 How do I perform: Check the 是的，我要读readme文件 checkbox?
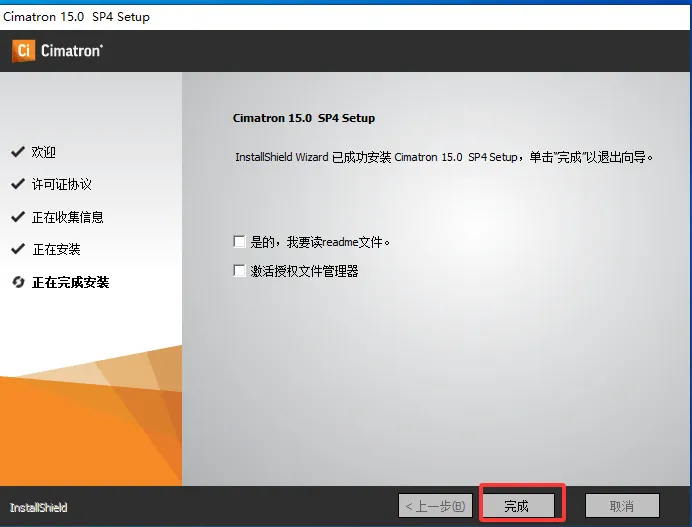pos(239,241)
